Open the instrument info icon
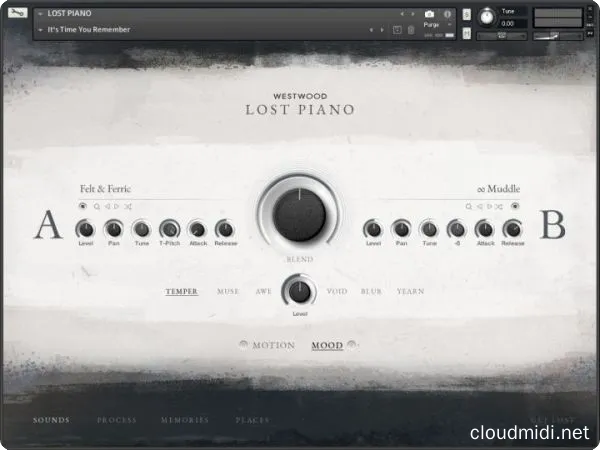The width and height of the screenshot is (600, 450). point(447,14)
